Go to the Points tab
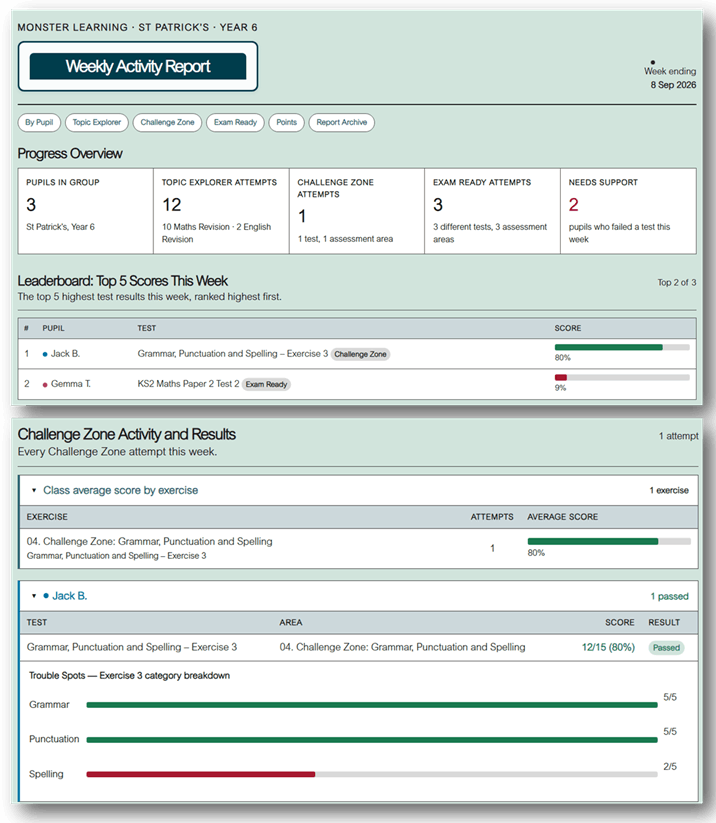Viewport: 716px width, 823px height. tap(287, 122)
